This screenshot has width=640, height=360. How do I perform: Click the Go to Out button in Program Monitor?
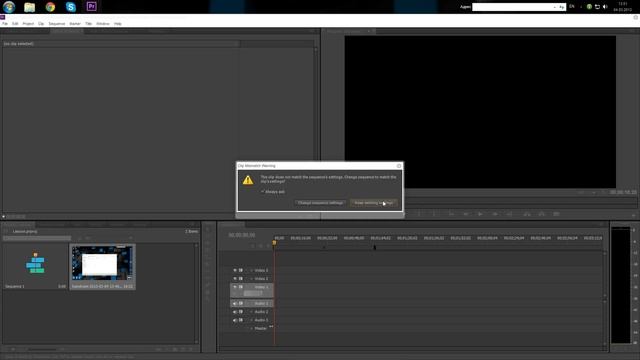[510, 214]
